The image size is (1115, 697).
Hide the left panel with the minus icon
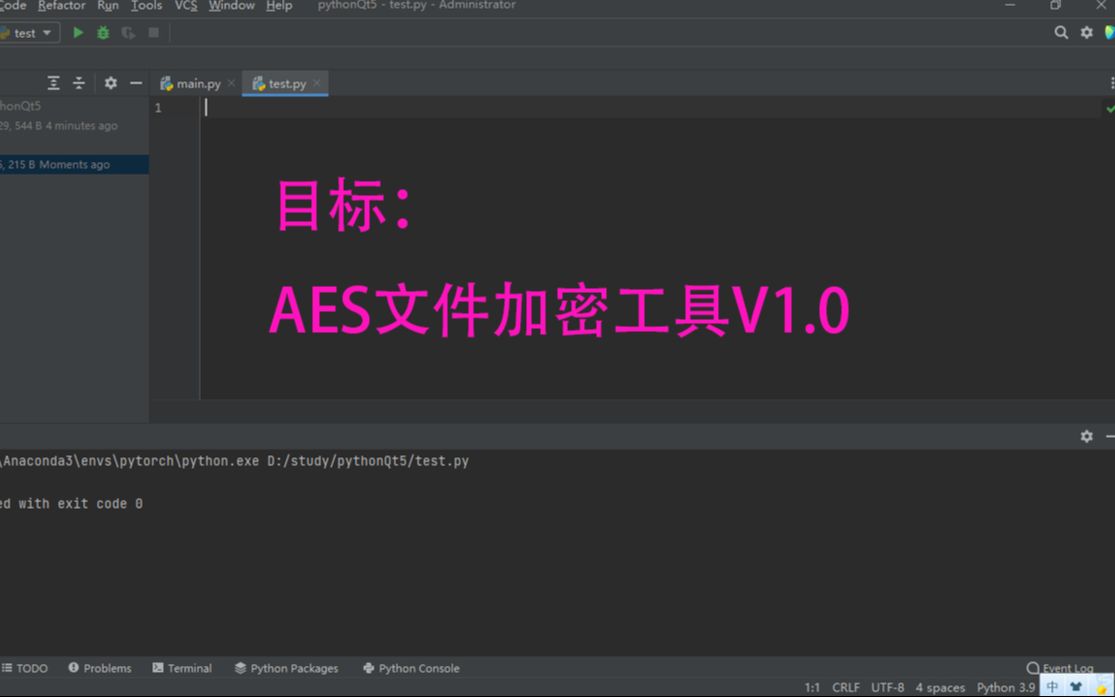[x=136, y=82]
